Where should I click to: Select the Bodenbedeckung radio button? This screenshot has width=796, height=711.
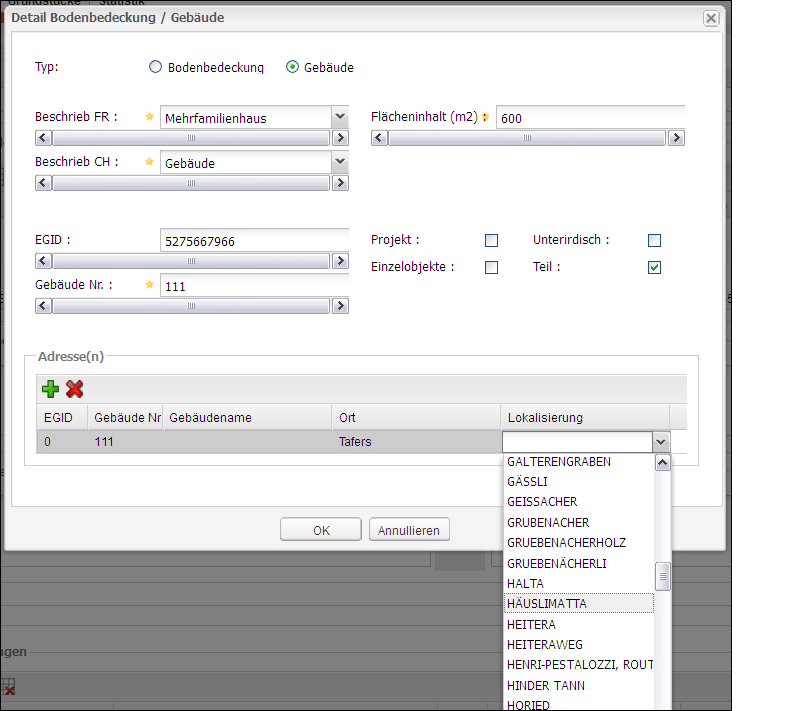155,68
